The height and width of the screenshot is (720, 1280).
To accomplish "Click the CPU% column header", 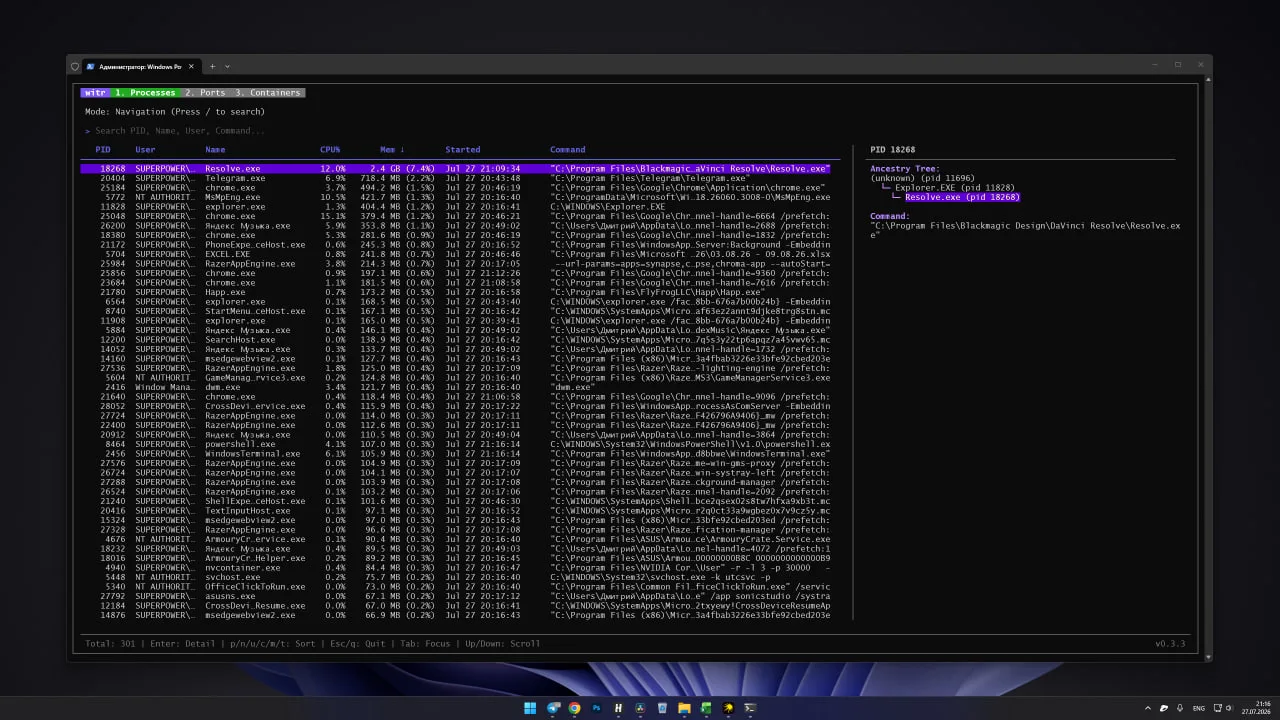I will pos(330,150).
